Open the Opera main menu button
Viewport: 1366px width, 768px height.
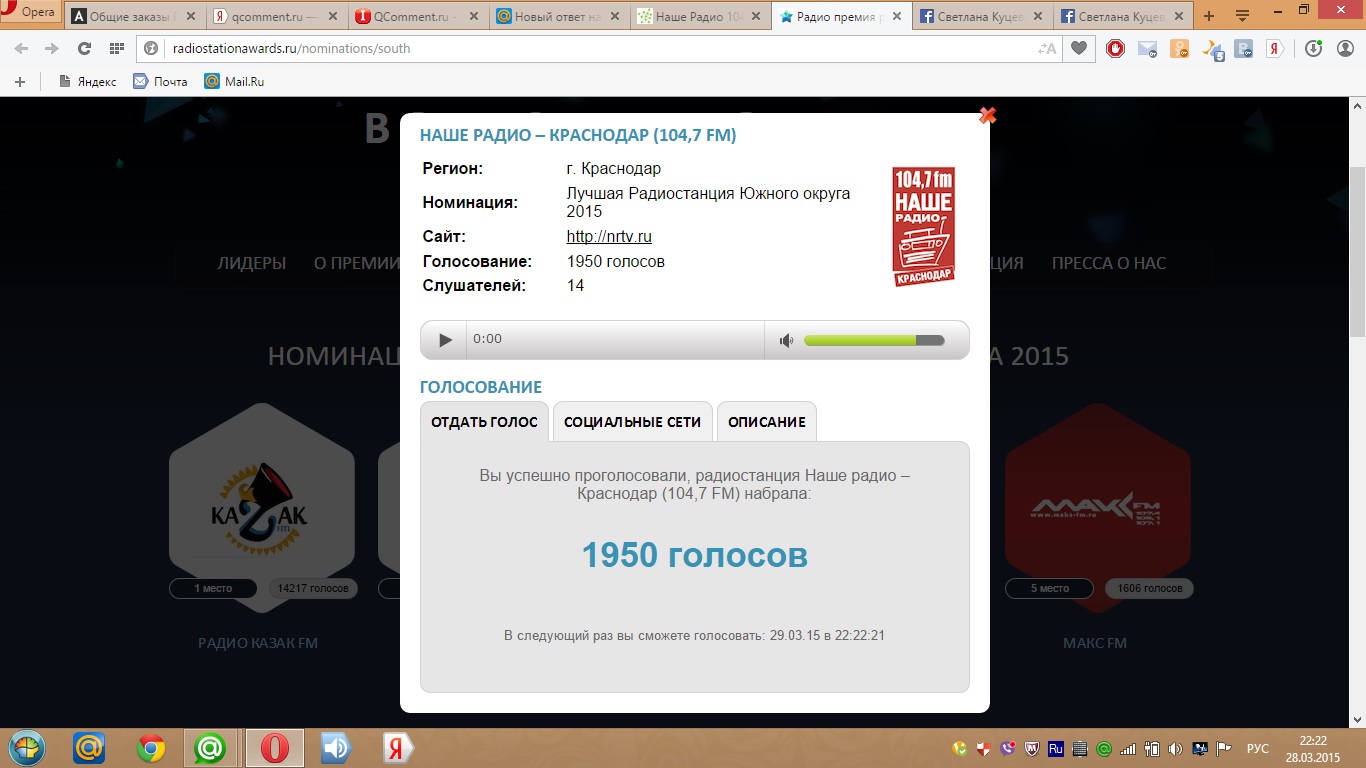(x=32, y=13)
